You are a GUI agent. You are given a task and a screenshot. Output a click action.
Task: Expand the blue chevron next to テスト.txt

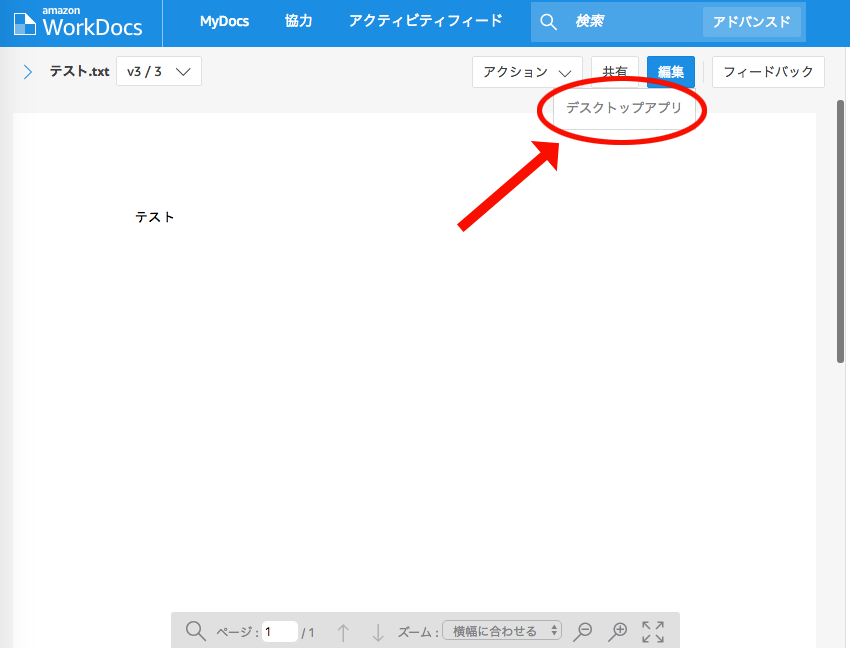tap(26, 71)
